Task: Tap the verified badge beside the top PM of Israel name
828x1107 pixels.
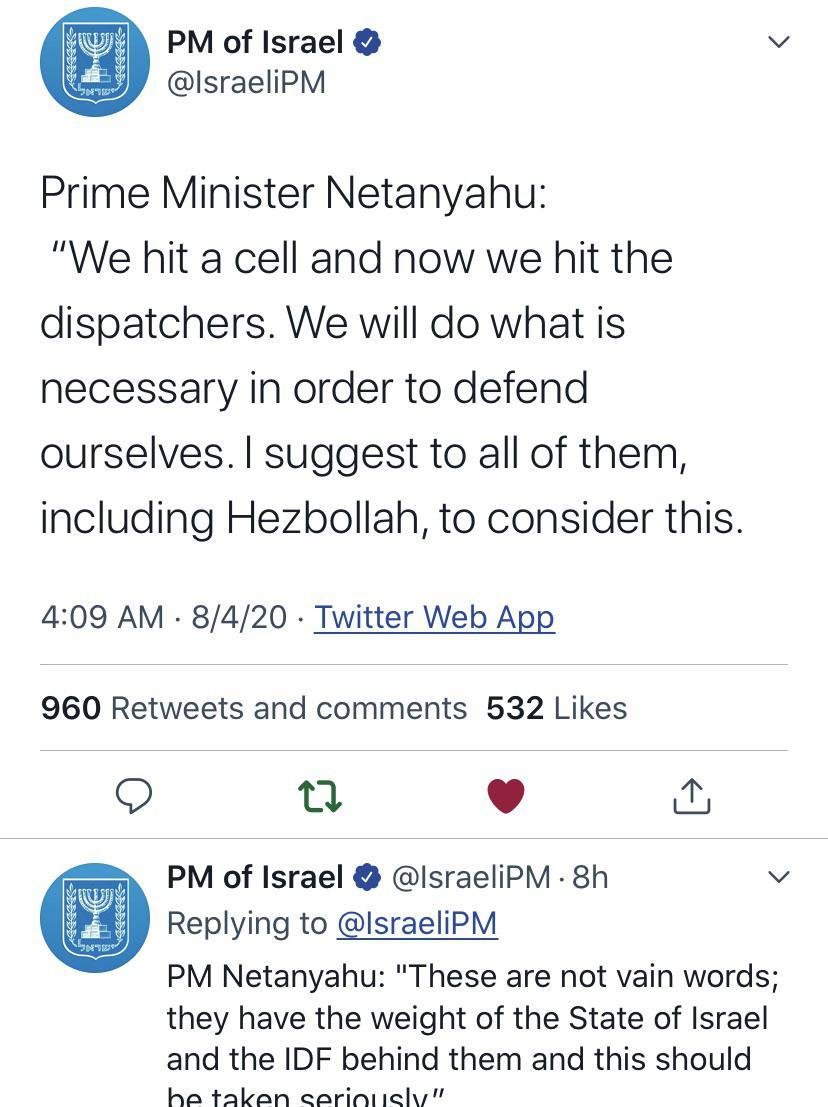Action: (x=367, y=43)
